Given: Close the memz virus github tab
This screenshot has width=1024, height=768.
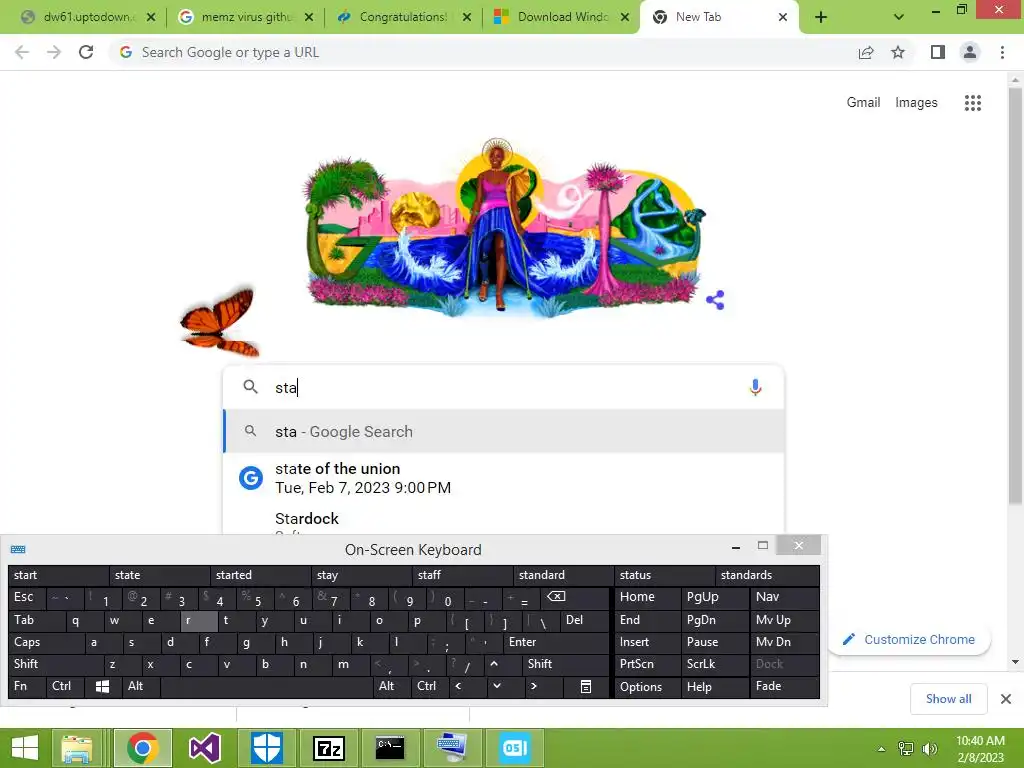Looking at the screenshot, I should tap(309, 17).
